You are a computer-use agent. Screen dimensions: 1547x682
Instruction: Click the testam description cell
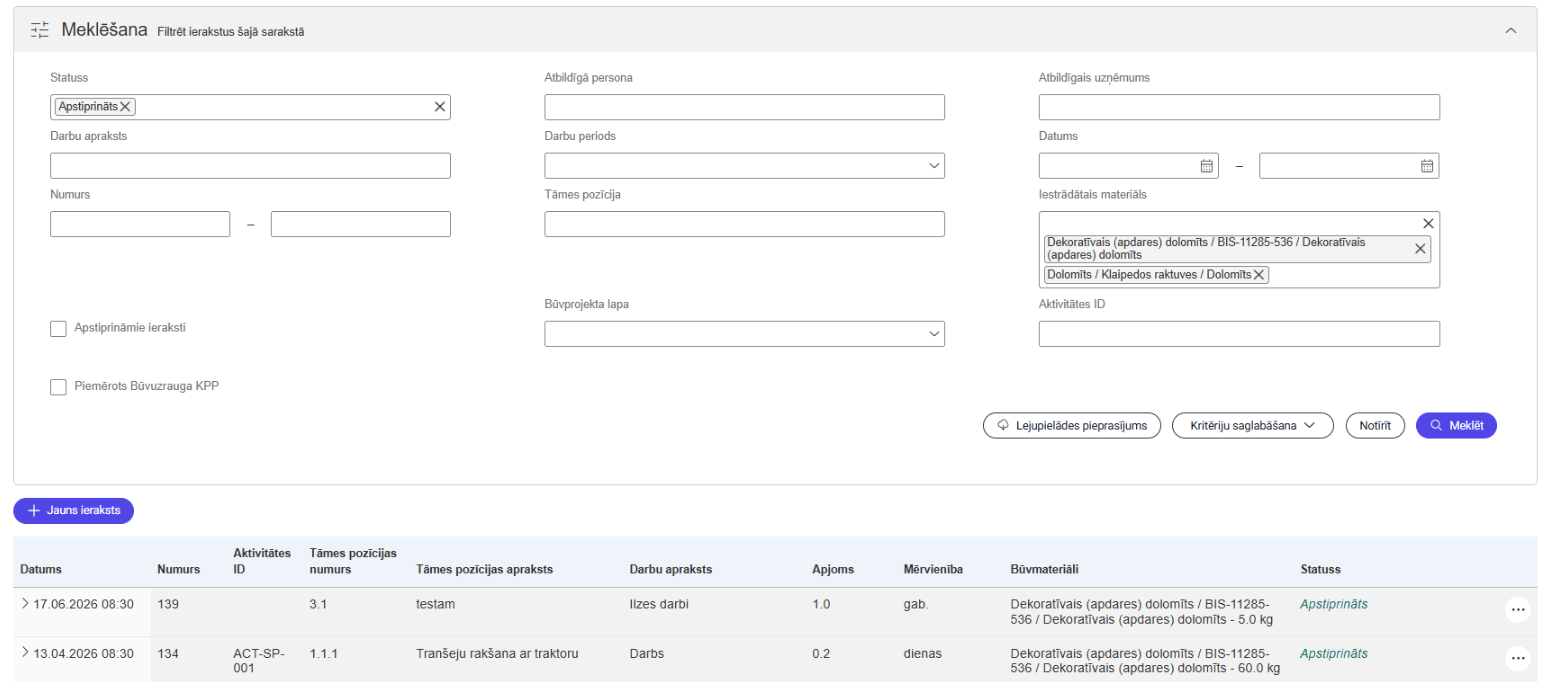435,604
